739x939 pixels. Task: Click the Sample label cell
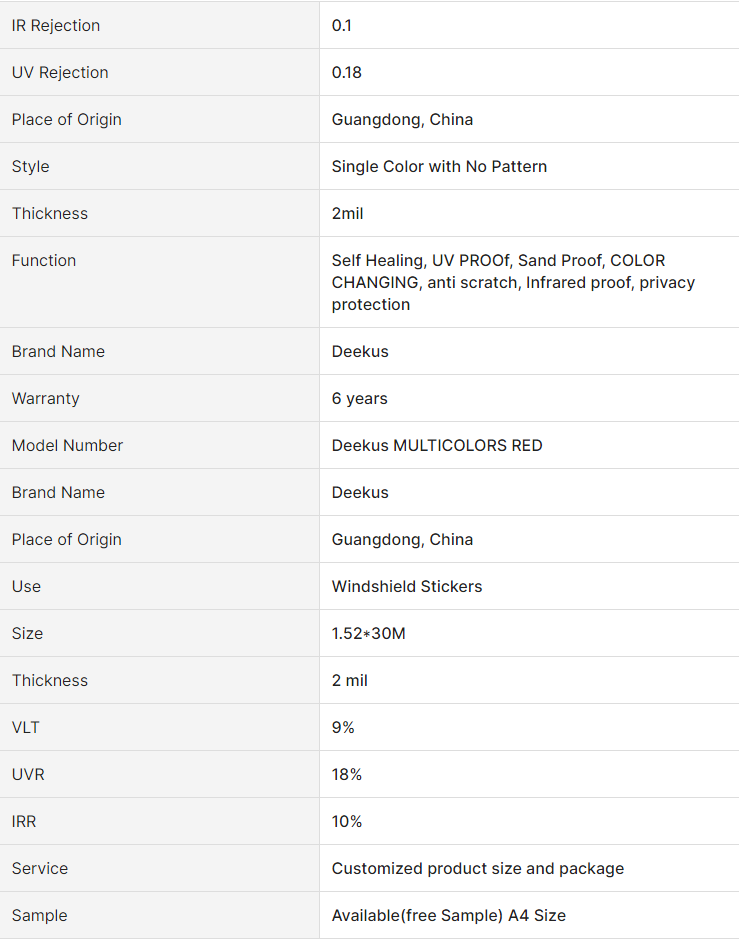tap(159, 916)
